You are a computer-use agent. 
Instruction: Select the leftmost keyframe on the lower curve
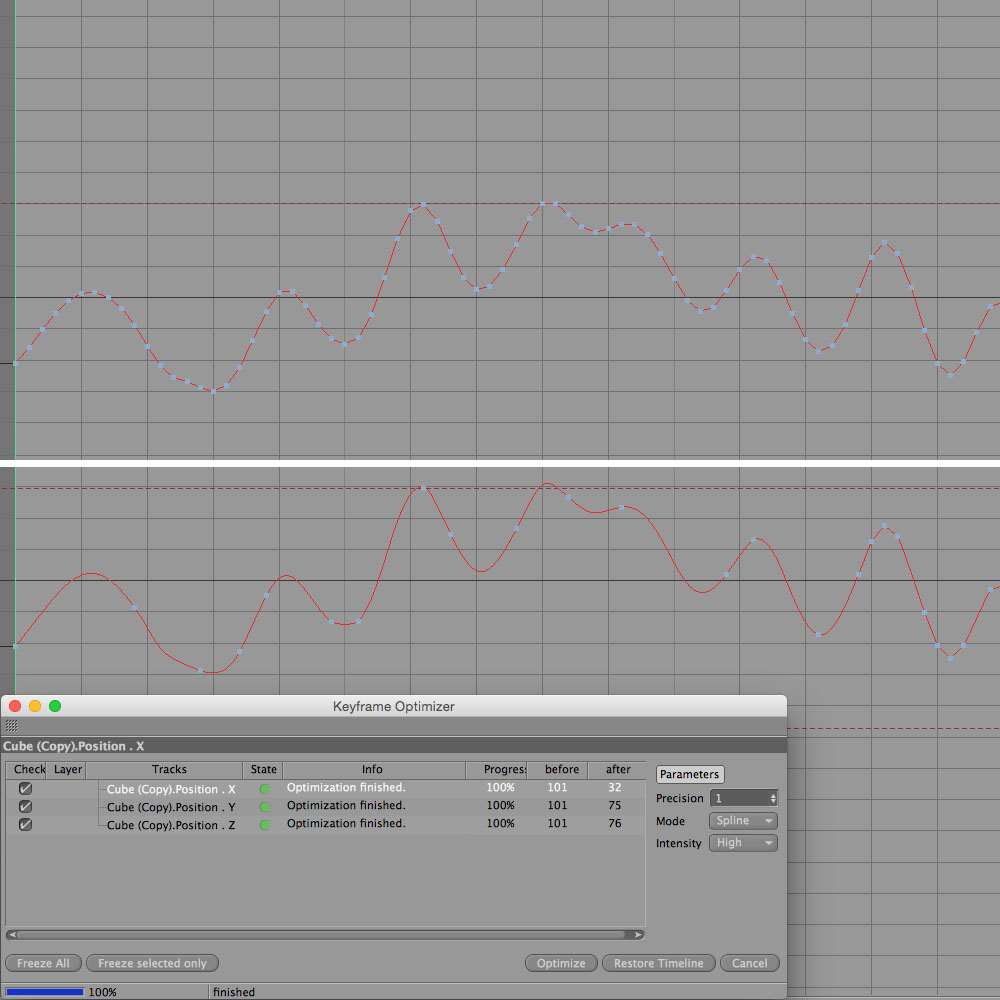(15, 646)
